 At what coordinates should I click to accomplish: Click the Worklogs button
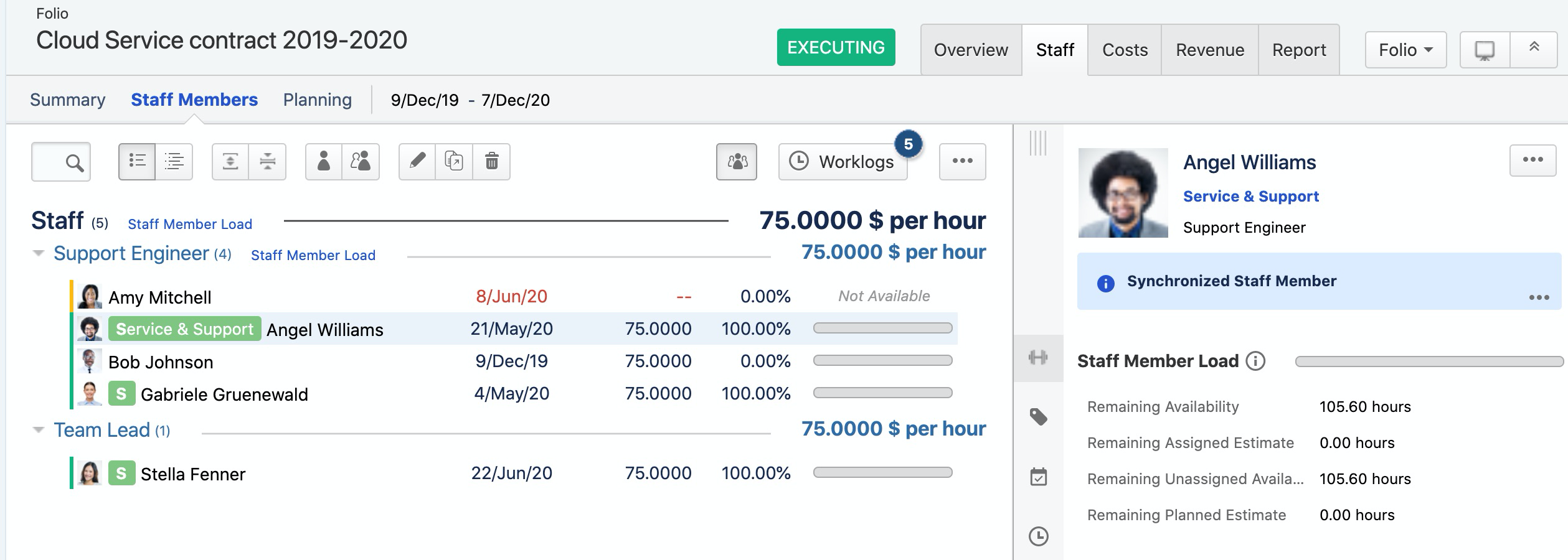843,162
